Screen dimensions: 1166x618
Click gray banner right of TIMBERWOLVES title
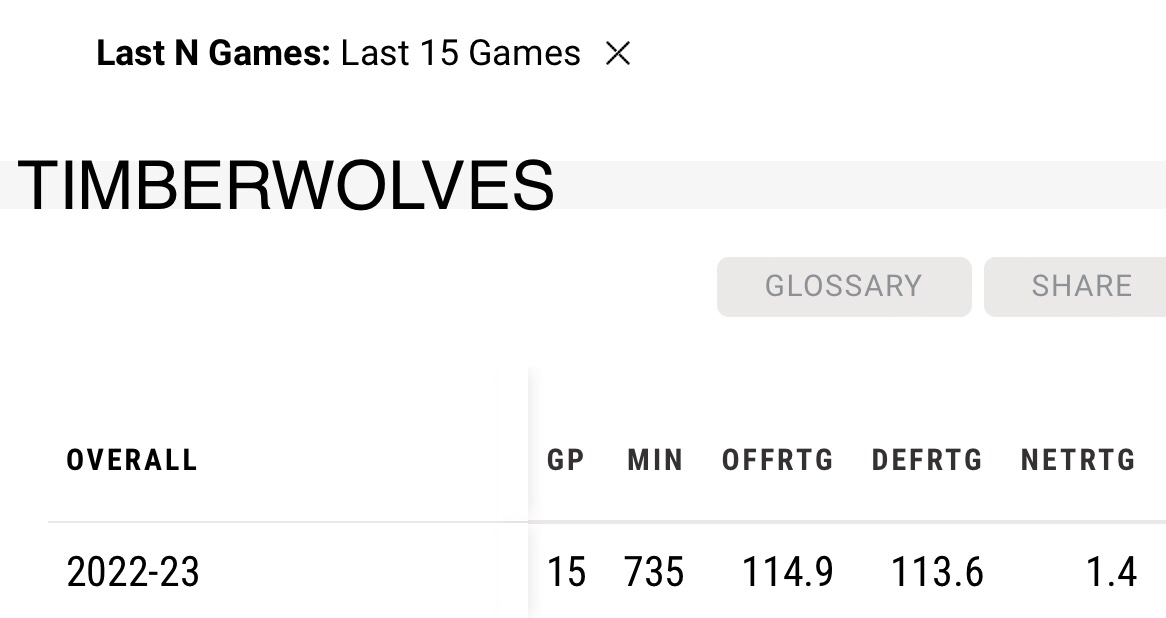click(x=860, y=185)
